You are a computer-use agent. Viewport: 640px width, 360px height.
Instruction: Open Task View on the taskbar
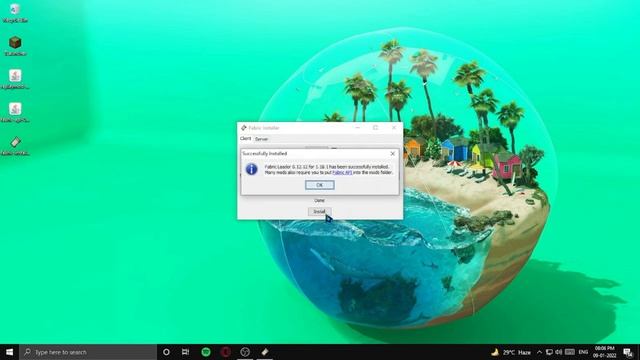(x=185, y=352)
